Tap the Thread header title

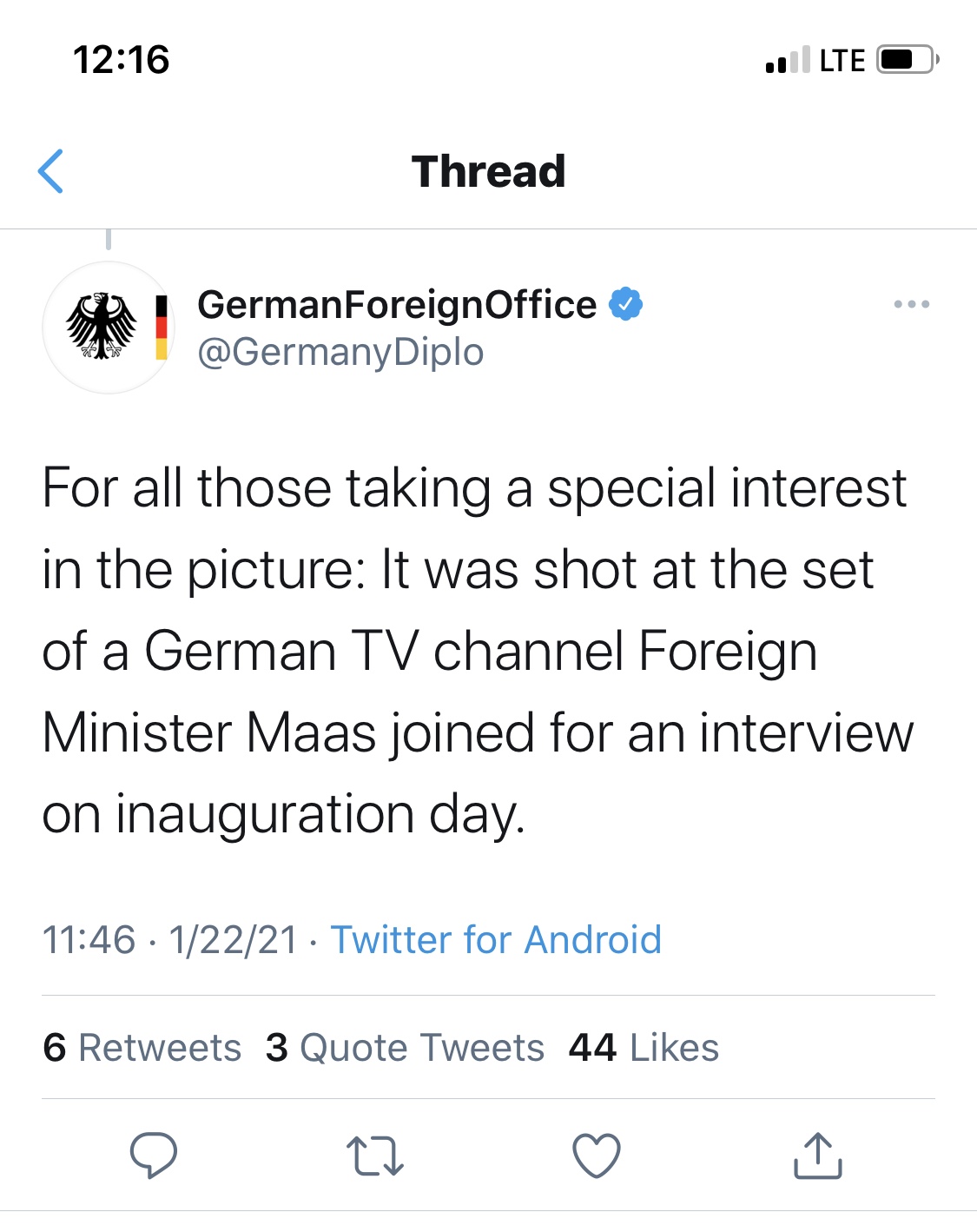point(489,171)
